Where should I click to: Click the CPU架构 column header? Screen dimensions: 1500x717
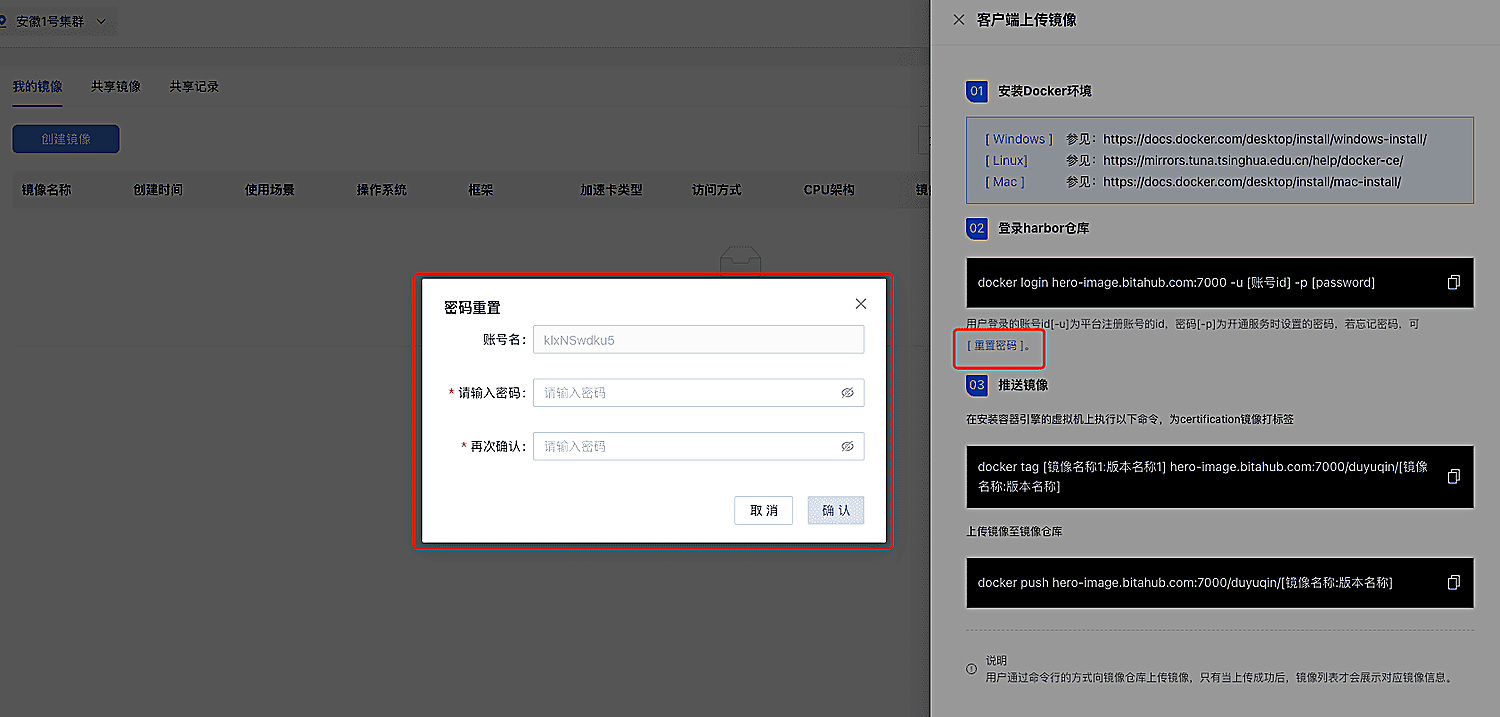pos(829,189)
